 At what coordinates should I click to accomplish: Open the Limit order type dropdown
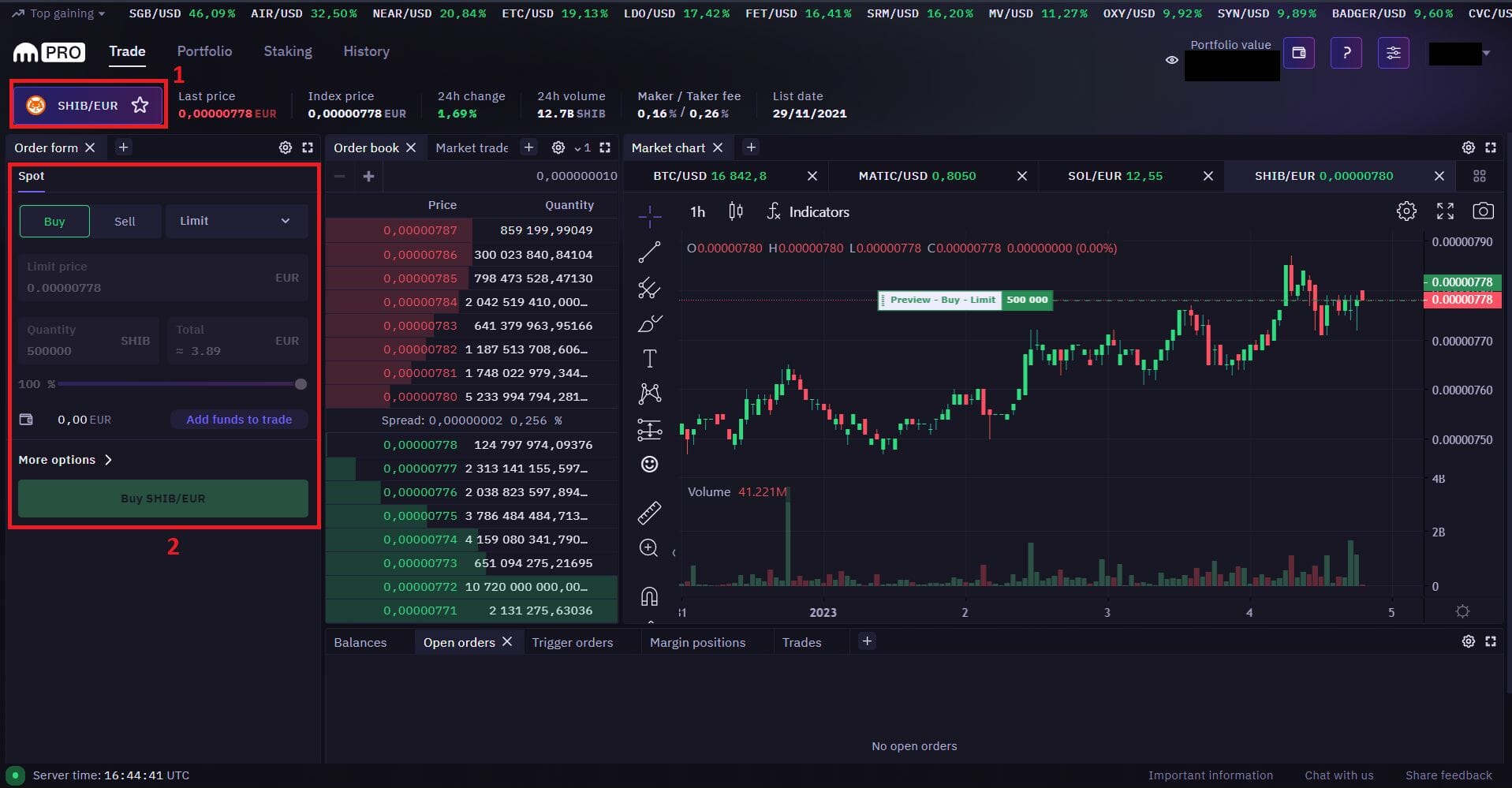(x=236, y=221)
